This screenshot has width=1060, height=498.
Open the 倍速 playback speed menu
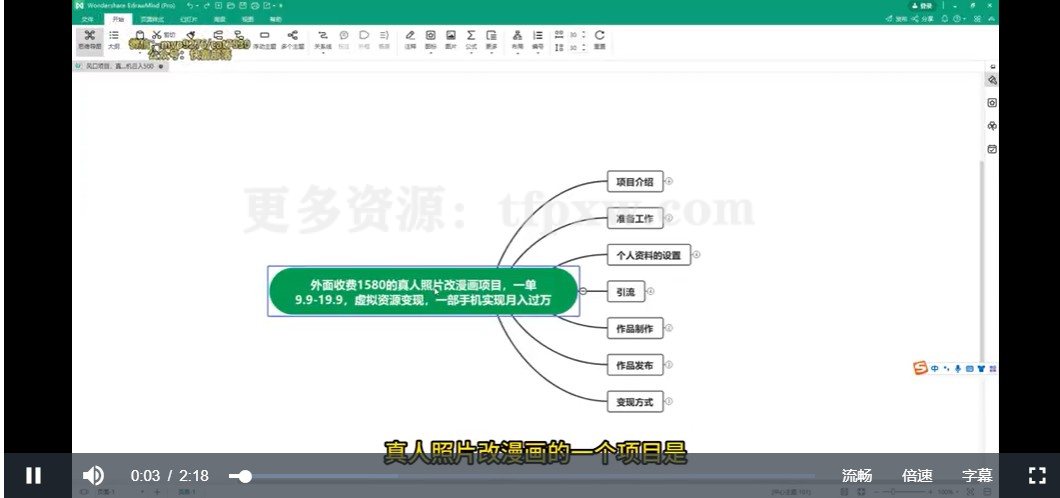(x=917, y=476)
